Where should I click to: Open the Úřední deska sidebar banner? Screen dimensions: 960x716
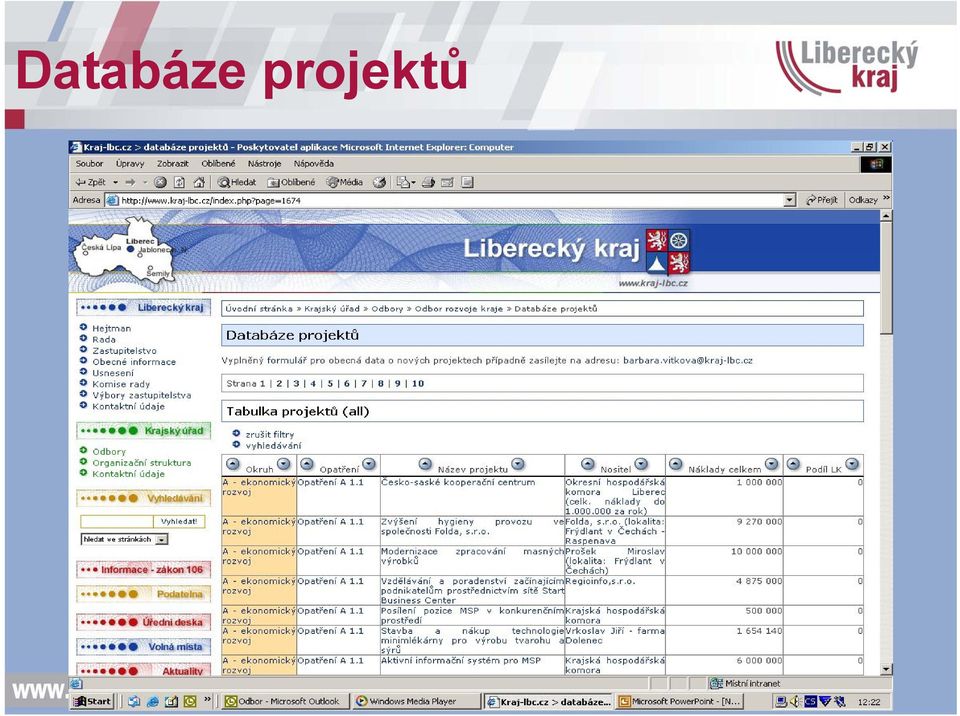[144, 622]
